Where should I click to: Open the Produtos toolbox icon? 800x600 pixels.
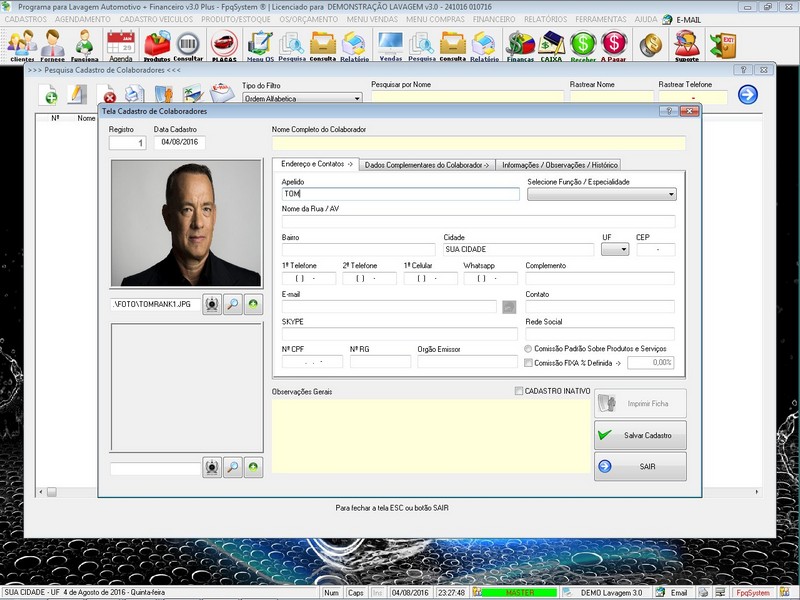coord(157,45)
